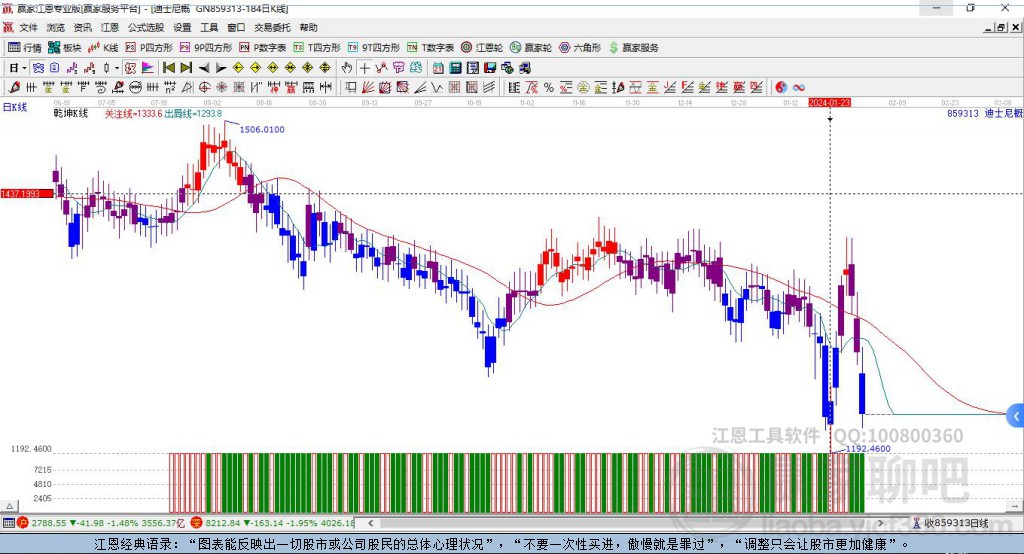
Task: Click the 收859313日线 bottom tab
Action: tap(955, 523)
